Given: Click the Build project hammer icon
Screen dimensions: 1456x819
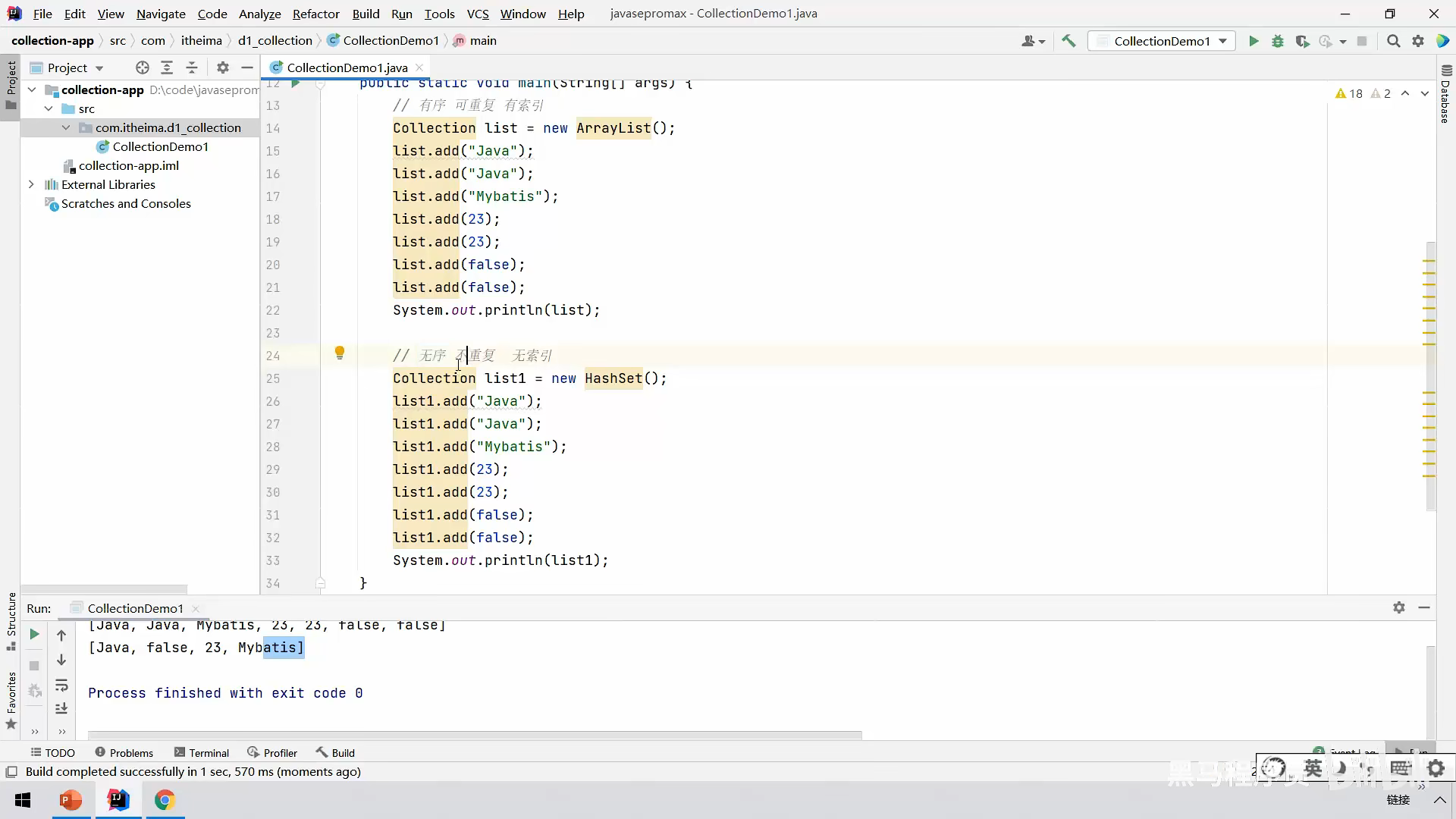Looking at the screenshot, I should (x=1068, y=41).
